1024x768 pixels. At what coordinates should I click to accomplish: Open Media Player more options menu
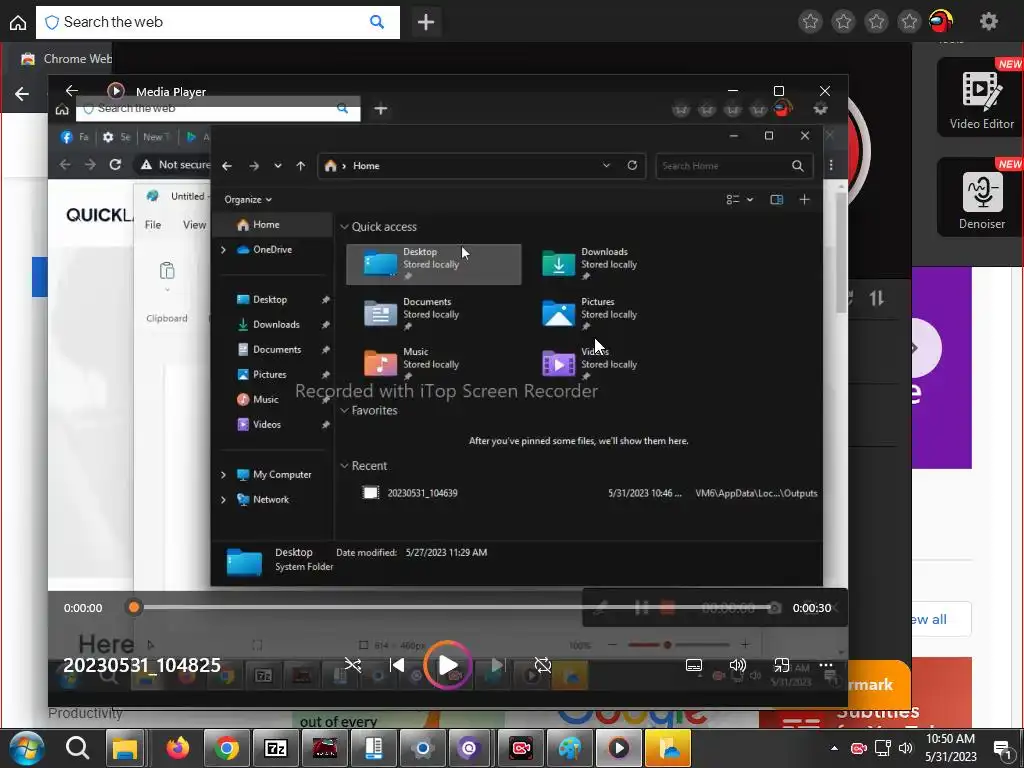826,665
